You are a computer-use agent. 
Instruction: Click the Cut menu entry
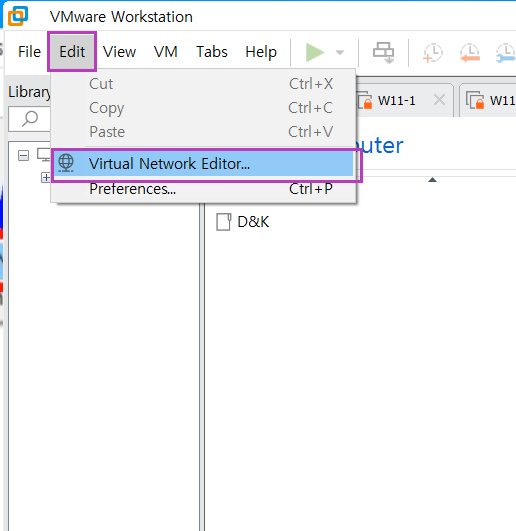pyautogui.click(x=203, y=84)
